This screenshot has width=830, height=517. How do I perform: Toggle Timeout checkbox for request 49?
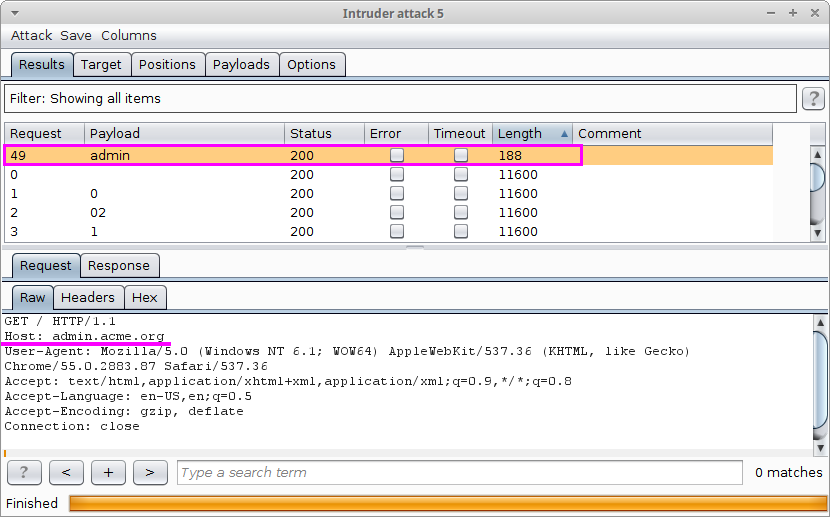point(461,155)
